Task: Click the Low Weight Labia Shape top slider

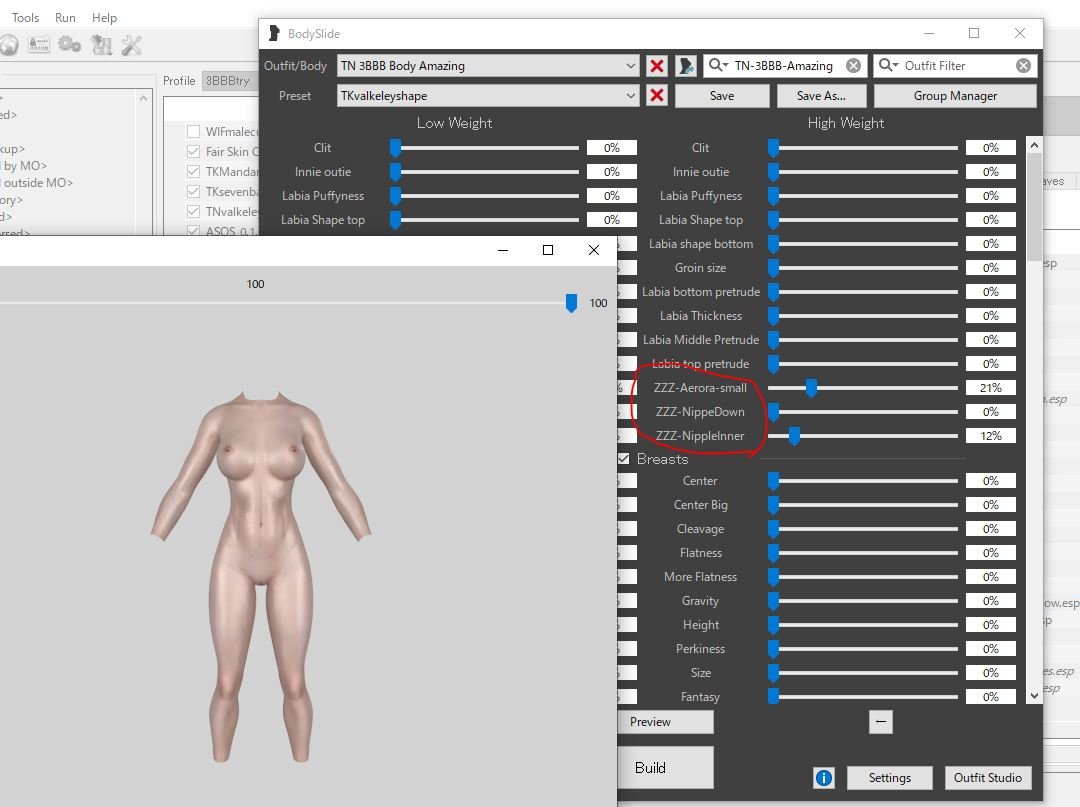Action: tap(485, 220)
